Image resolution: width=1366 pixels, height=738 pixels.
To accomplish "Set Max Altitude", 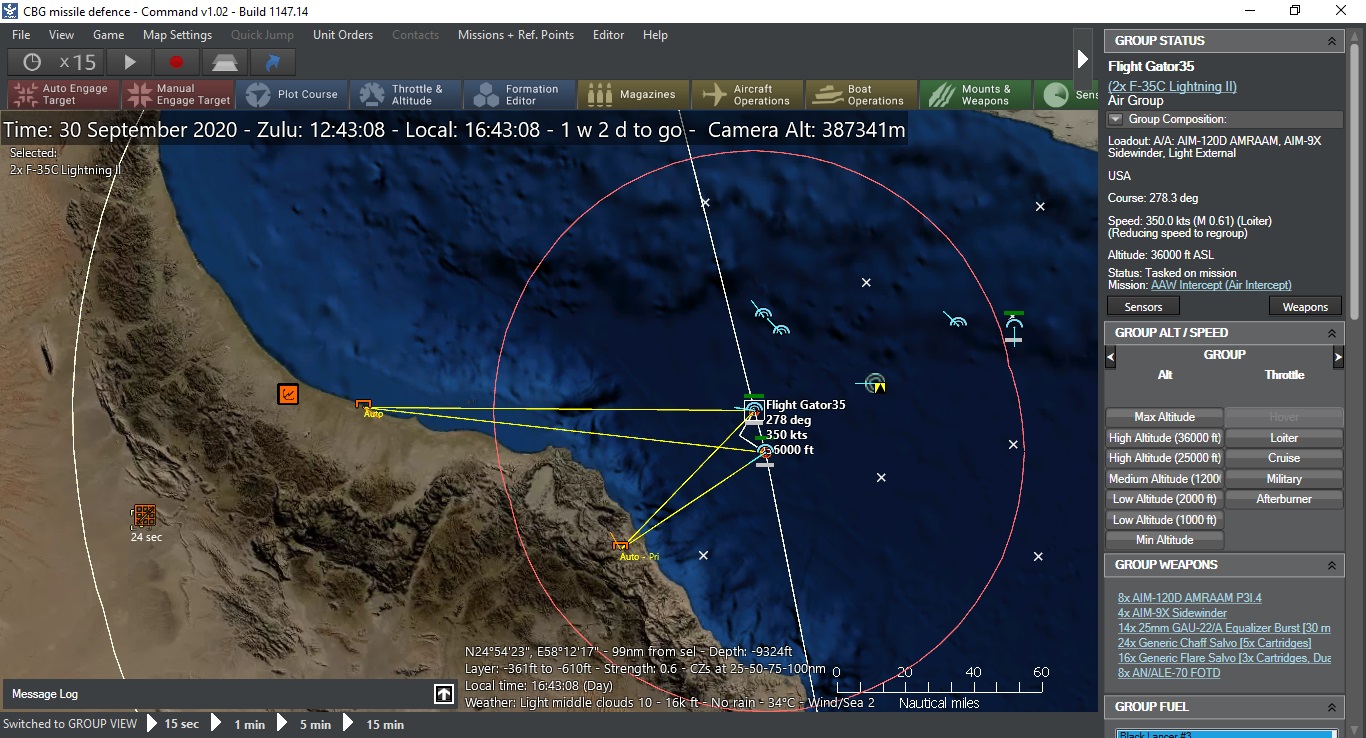I will [x=1165, y=417].
